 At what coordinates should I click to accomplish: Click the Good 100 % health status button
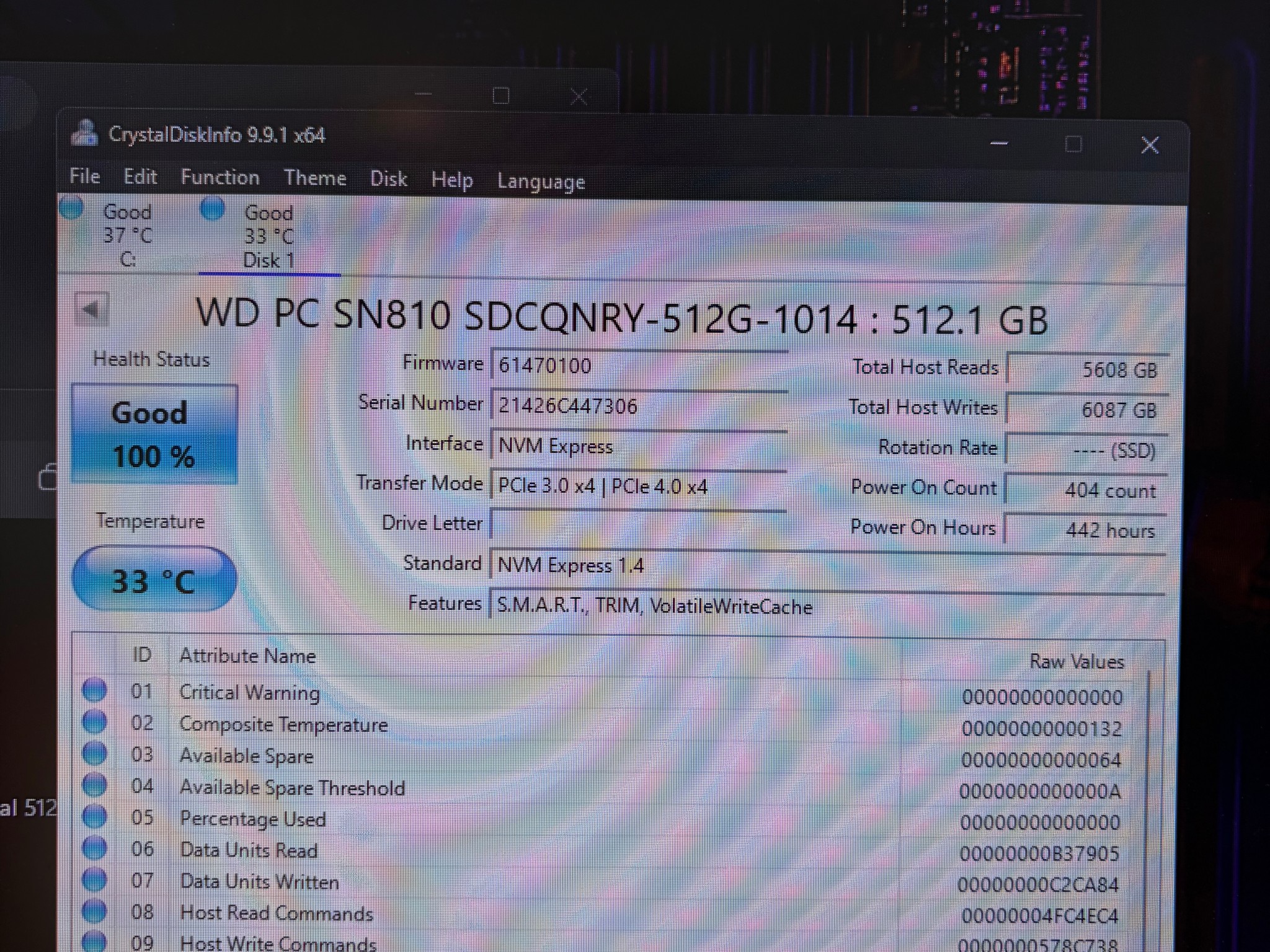click(x=154, y=434)
